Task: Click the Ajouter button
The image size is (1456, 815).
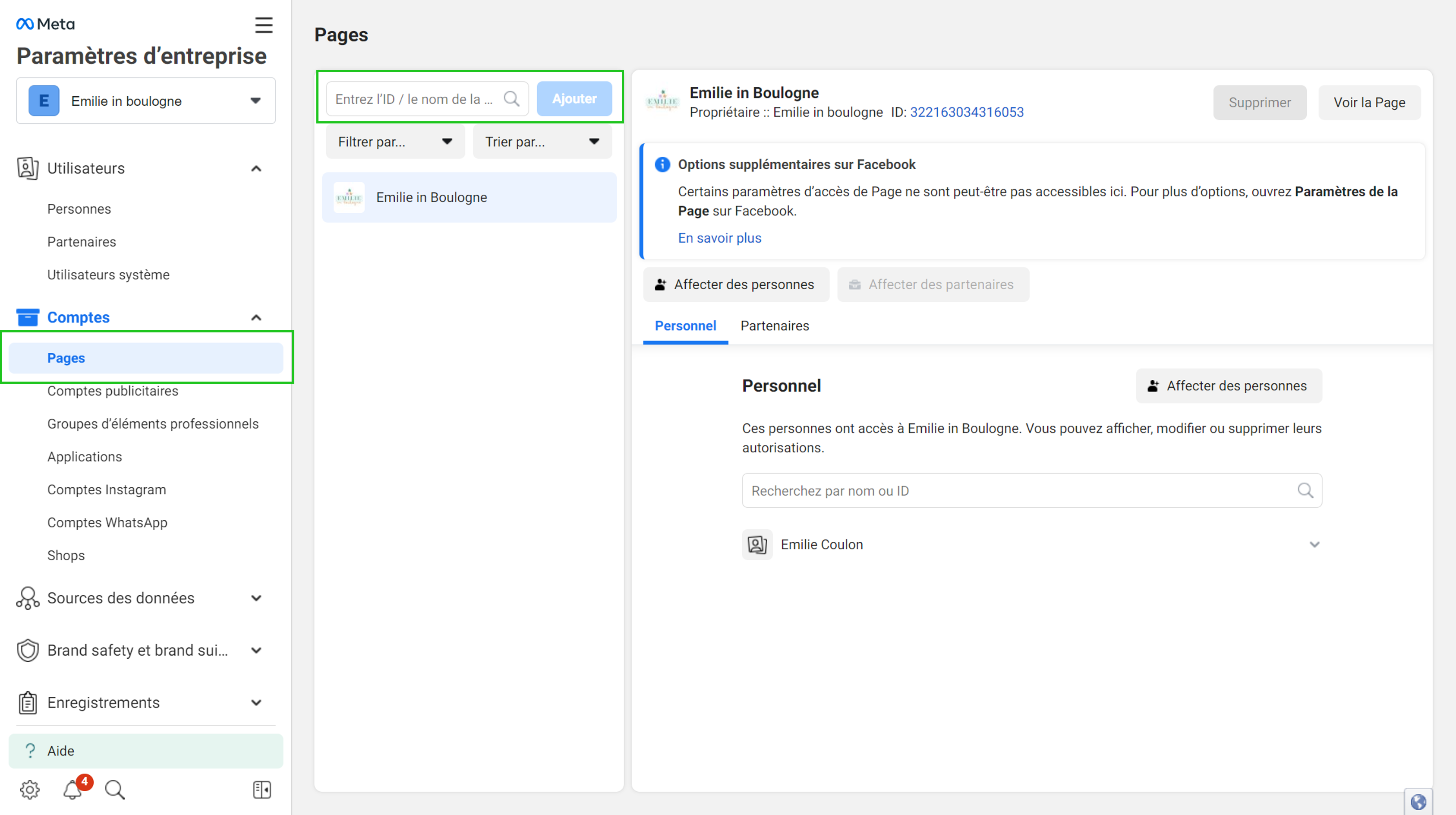Action: coord(574,99)
